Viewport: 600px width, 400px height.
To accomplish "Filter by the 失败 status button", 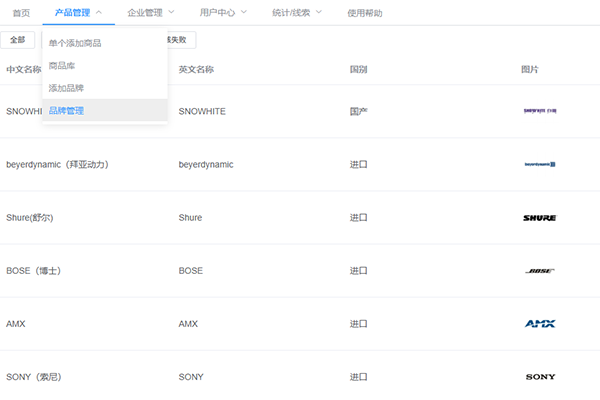I will [181, 40].
